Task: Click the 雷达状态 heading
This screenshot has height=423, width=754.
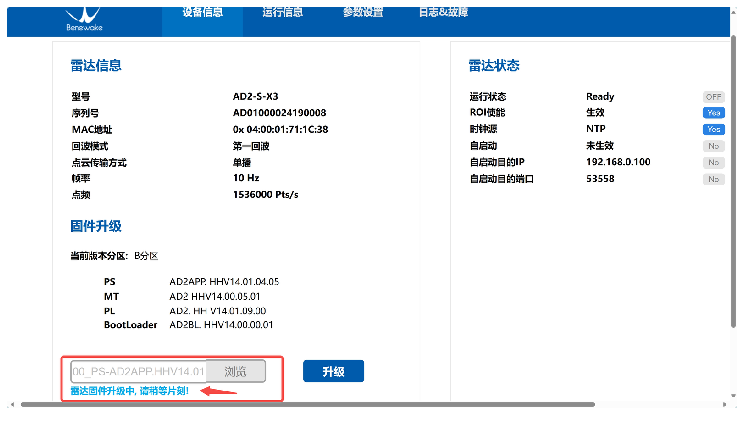Action: 494,65
